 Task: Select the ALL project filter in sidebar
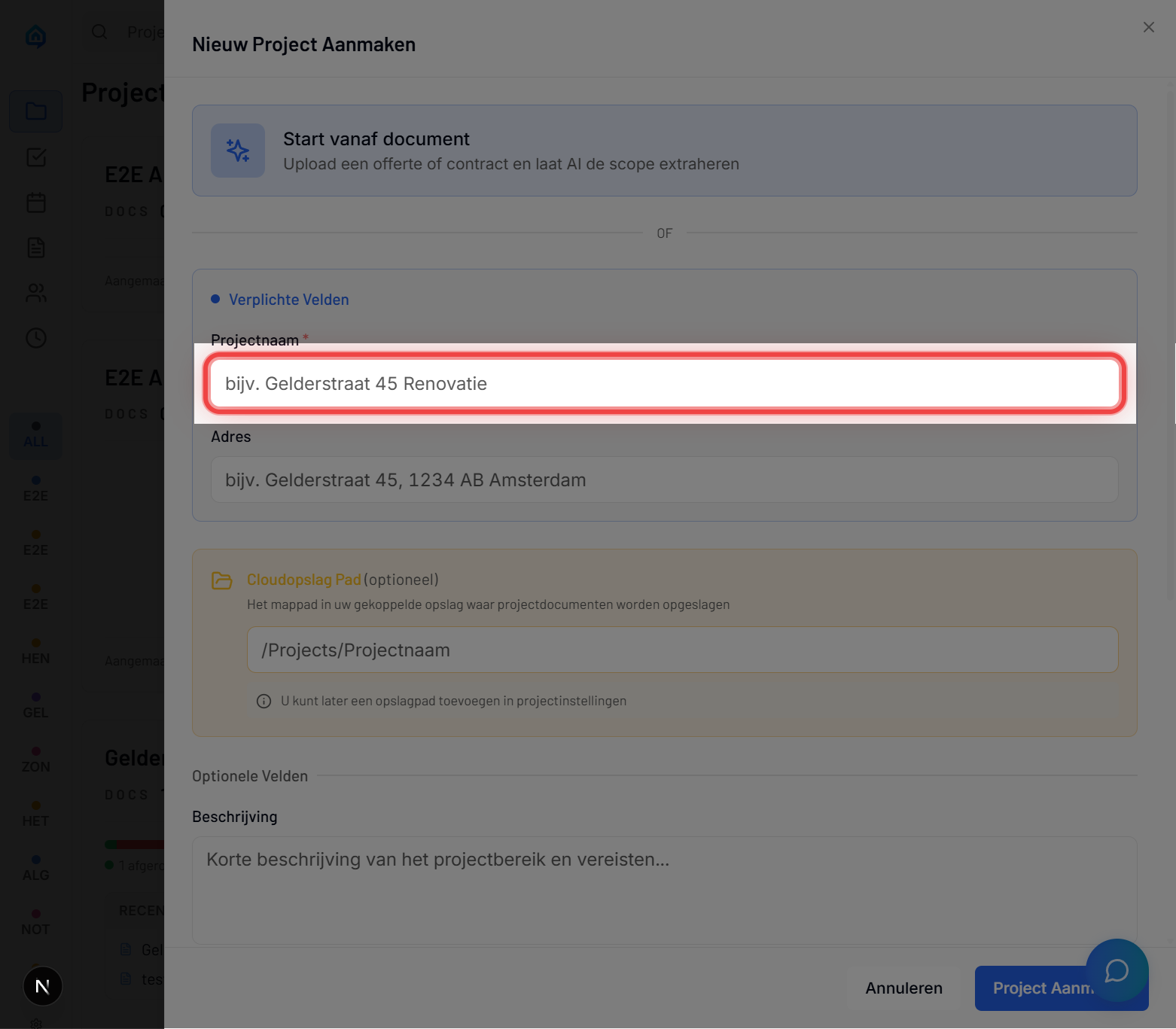pos(35,435)
